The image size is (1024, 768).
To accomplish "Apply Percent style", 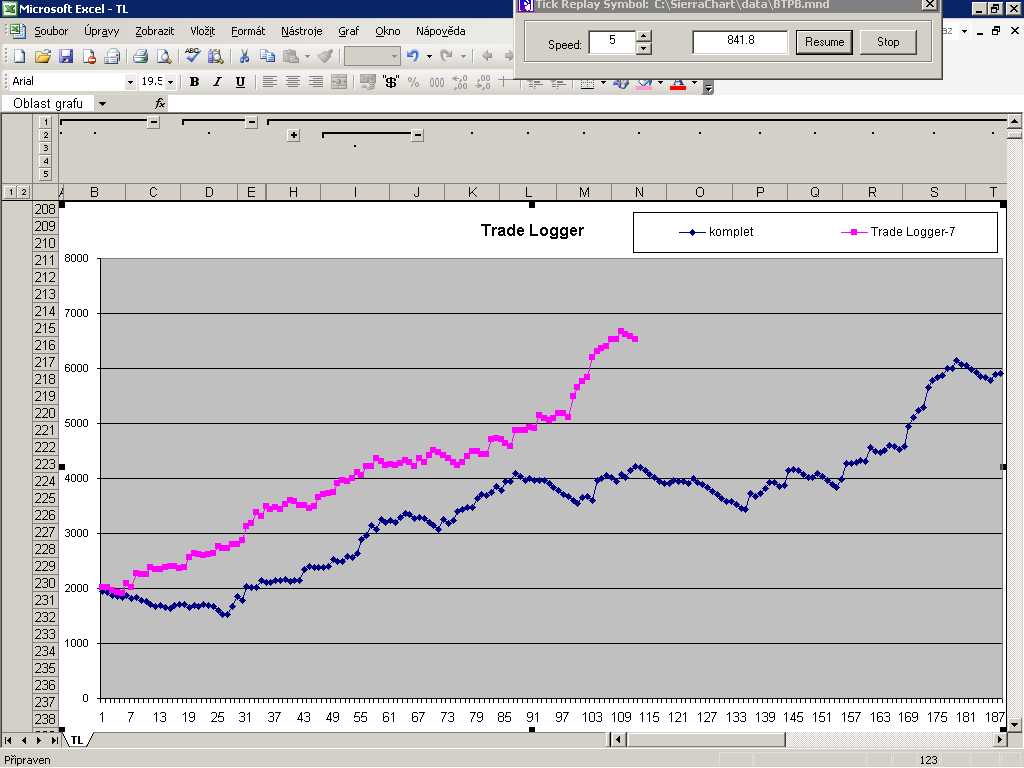I will pyautogui.click(x=413, y=82).
